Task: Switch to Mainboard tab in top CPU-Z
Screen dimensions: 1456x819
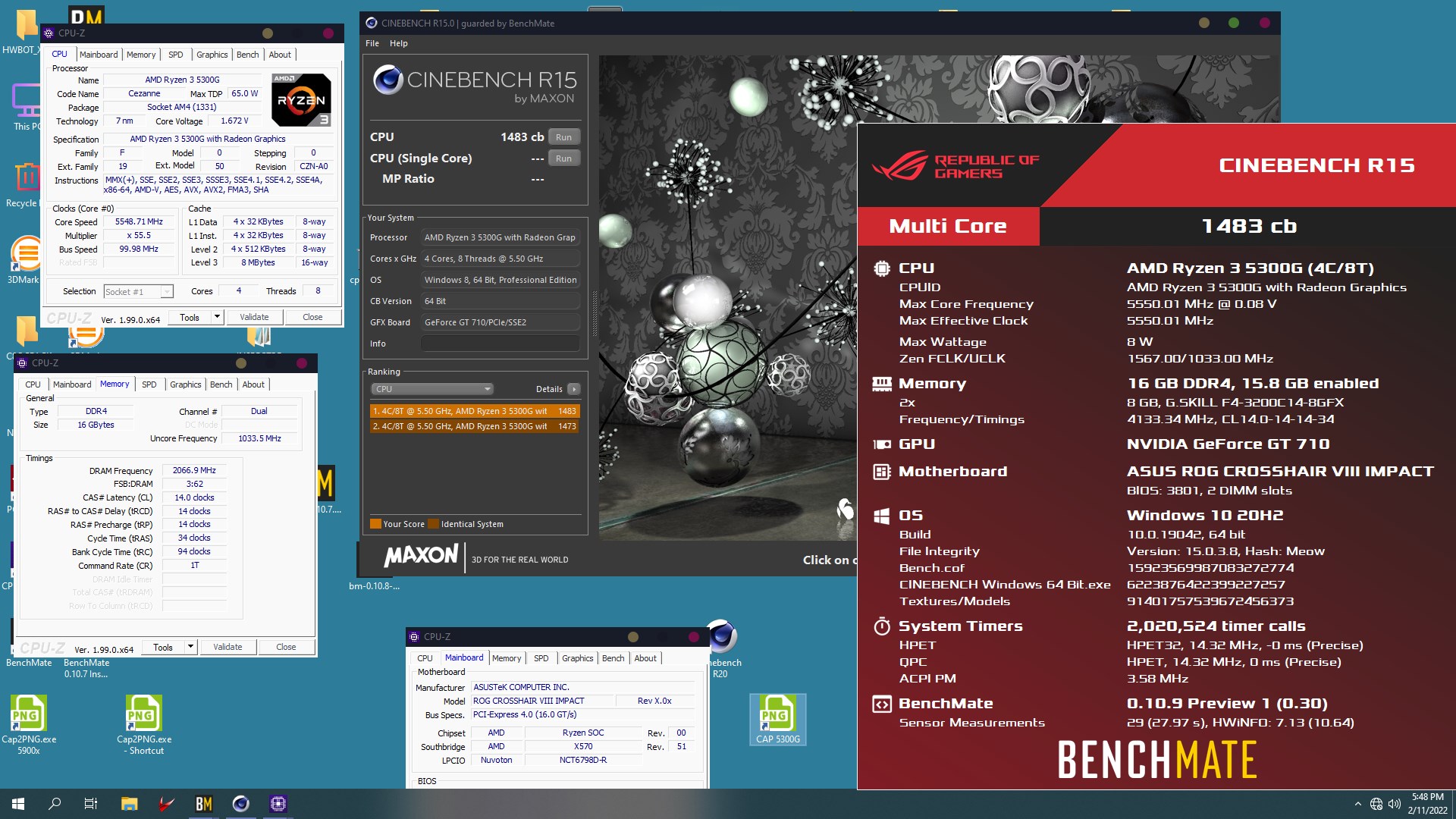Action: coord(99,55)
